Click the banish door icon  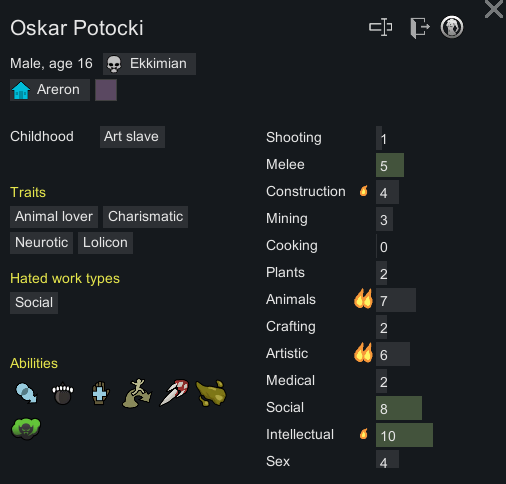[x=420, y=28]
